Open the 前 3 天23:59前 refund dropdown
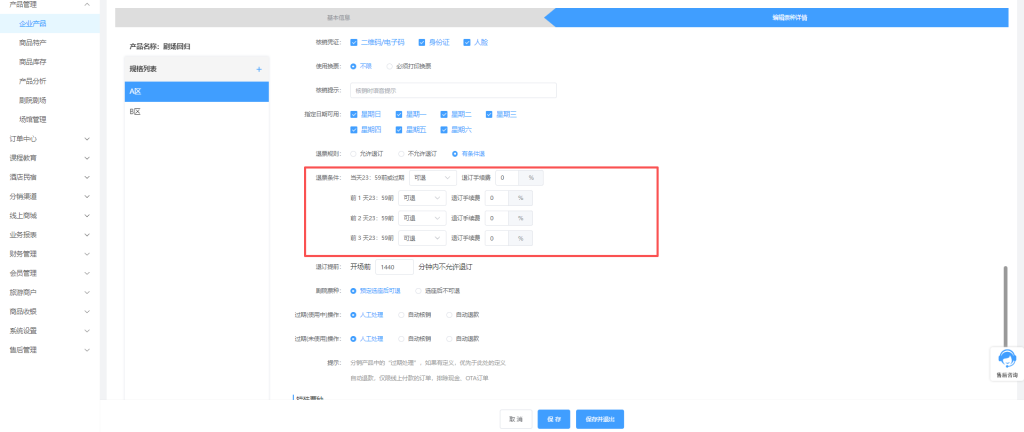The height and width of the screenshot is (432, 1024). coord(421,238)
